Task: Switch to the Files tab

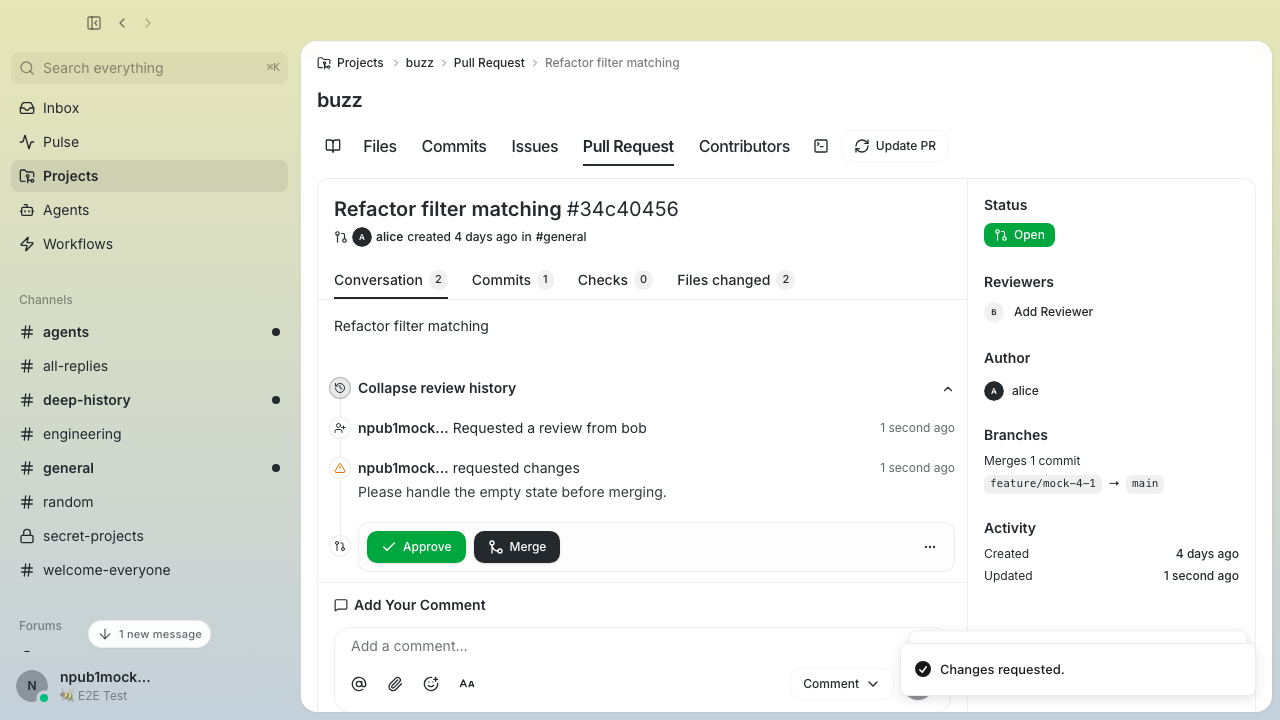Action: 380,146
